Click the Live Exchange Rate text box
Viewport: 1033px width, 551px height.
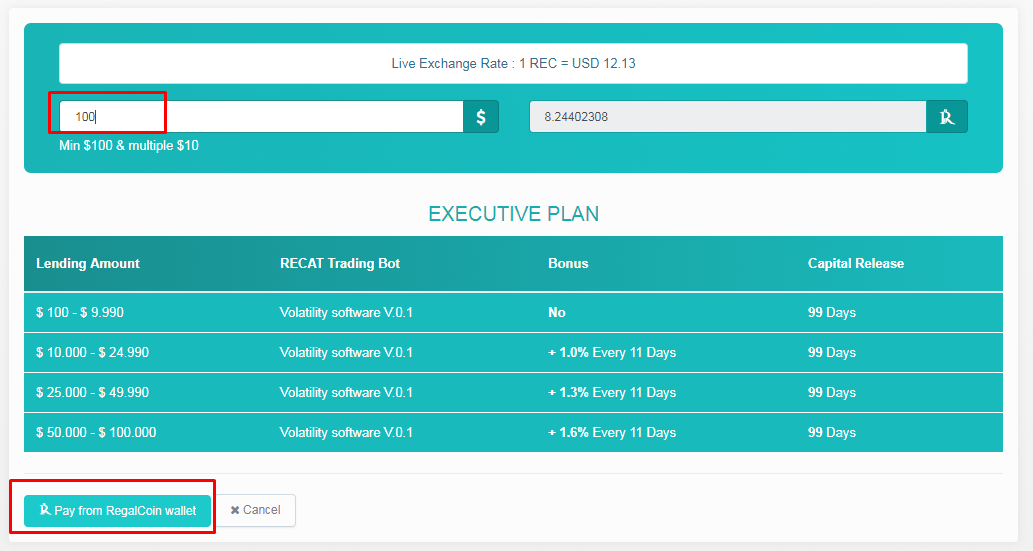pyautogui.click(x=513, y=63)
